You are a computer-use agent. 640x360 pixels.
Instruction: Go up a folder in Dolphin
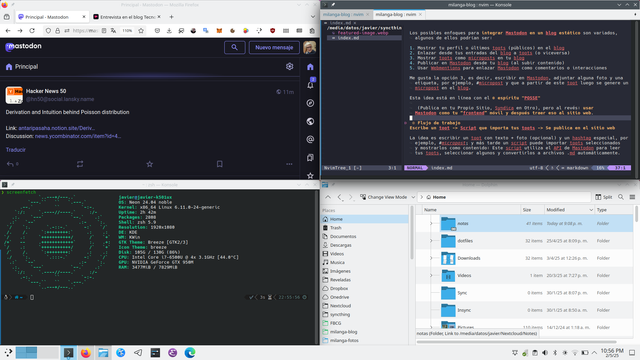(328, 197)
